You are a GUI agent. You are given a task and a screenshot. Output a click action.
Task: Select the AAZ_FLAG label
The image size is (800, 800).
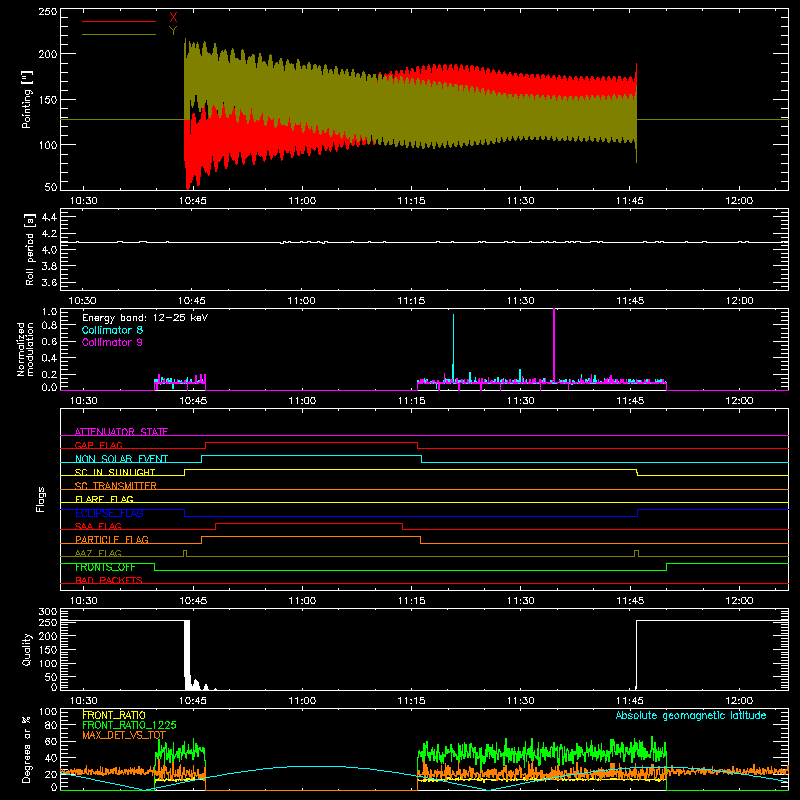(98, 553)
